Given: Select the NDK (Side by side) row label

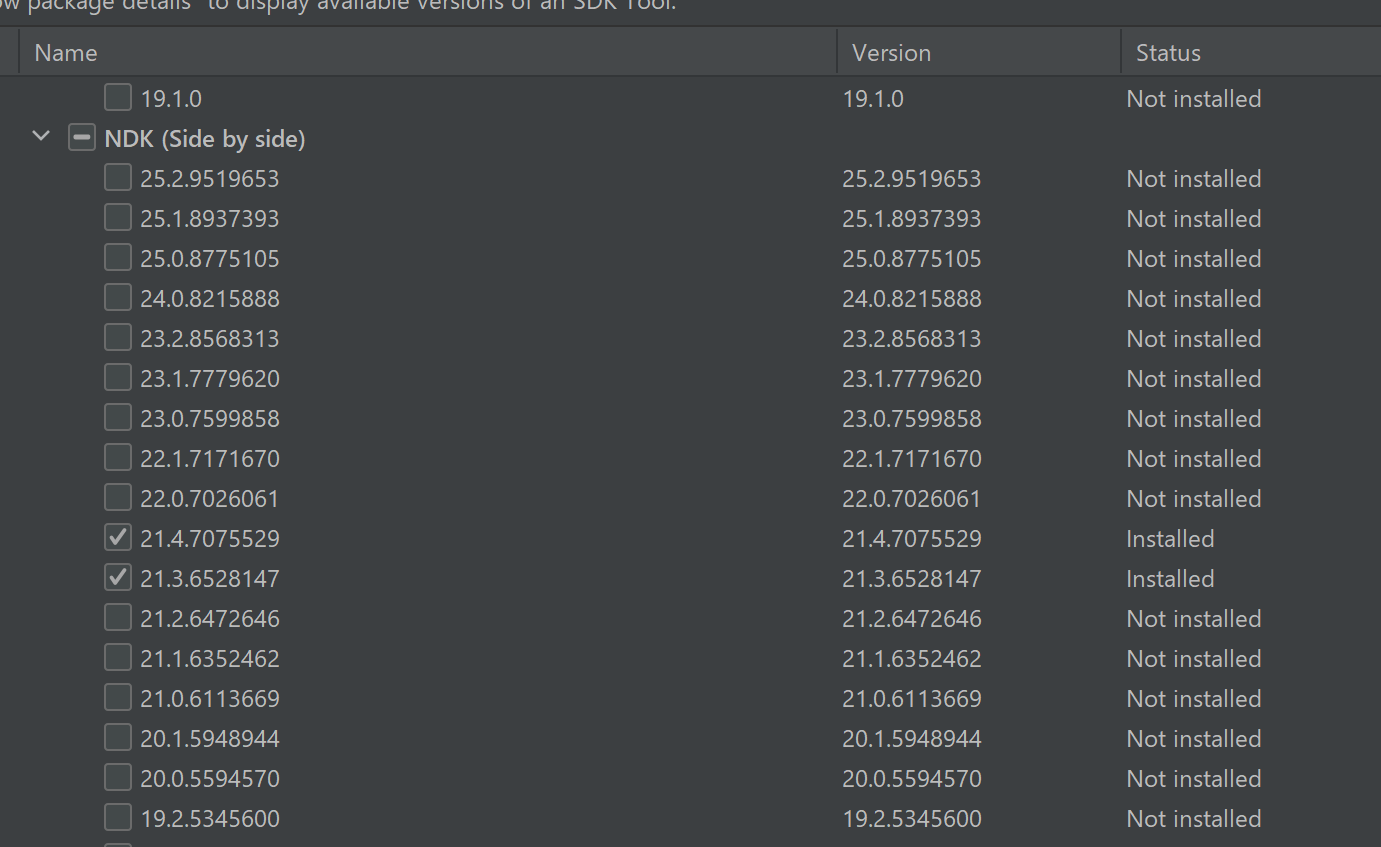Looking at the screenshot, I should click(205, 139).
